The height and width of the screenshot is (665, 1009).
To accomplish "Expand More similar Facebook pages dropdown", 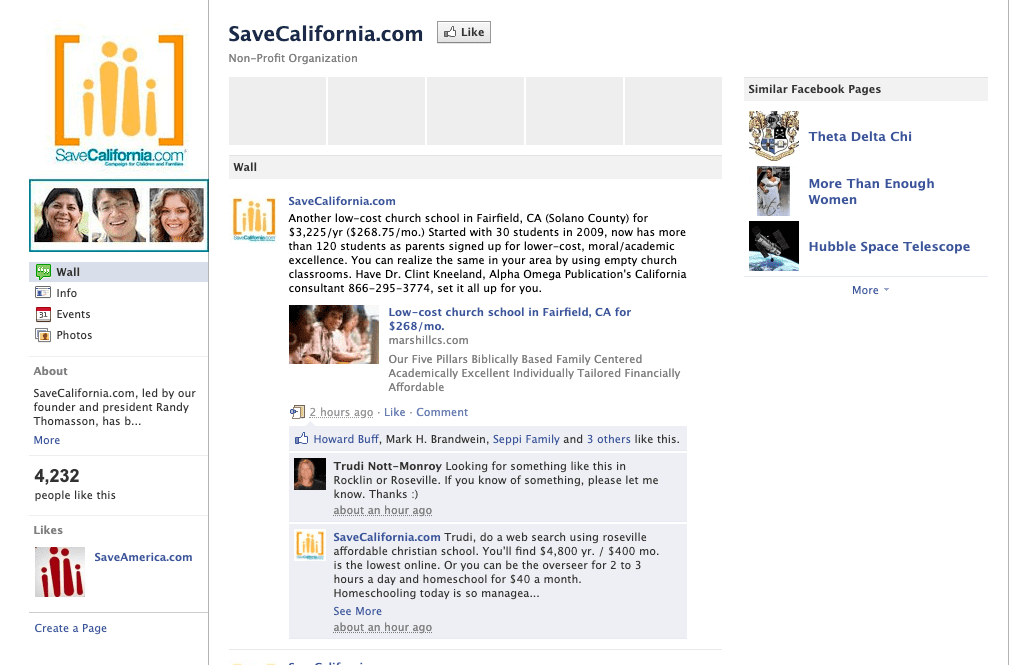I will 870,290.
